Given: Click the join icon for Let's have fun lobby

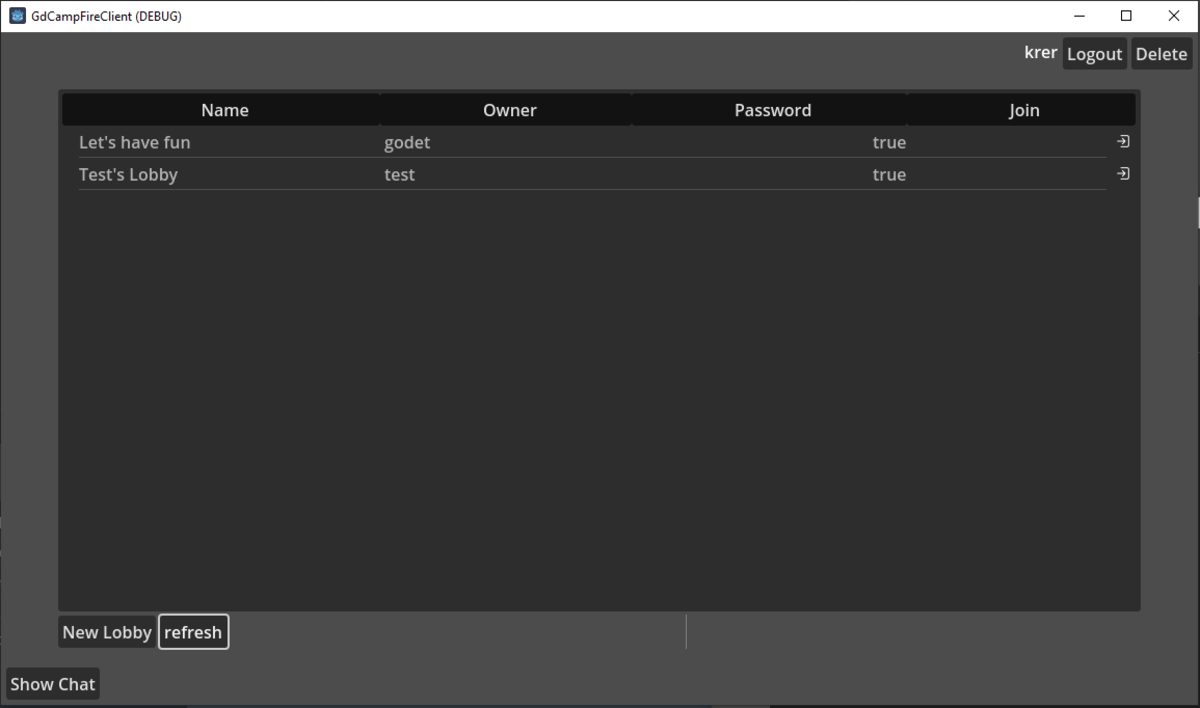Looking at the screenshot, I should (x=1123, y=142).
